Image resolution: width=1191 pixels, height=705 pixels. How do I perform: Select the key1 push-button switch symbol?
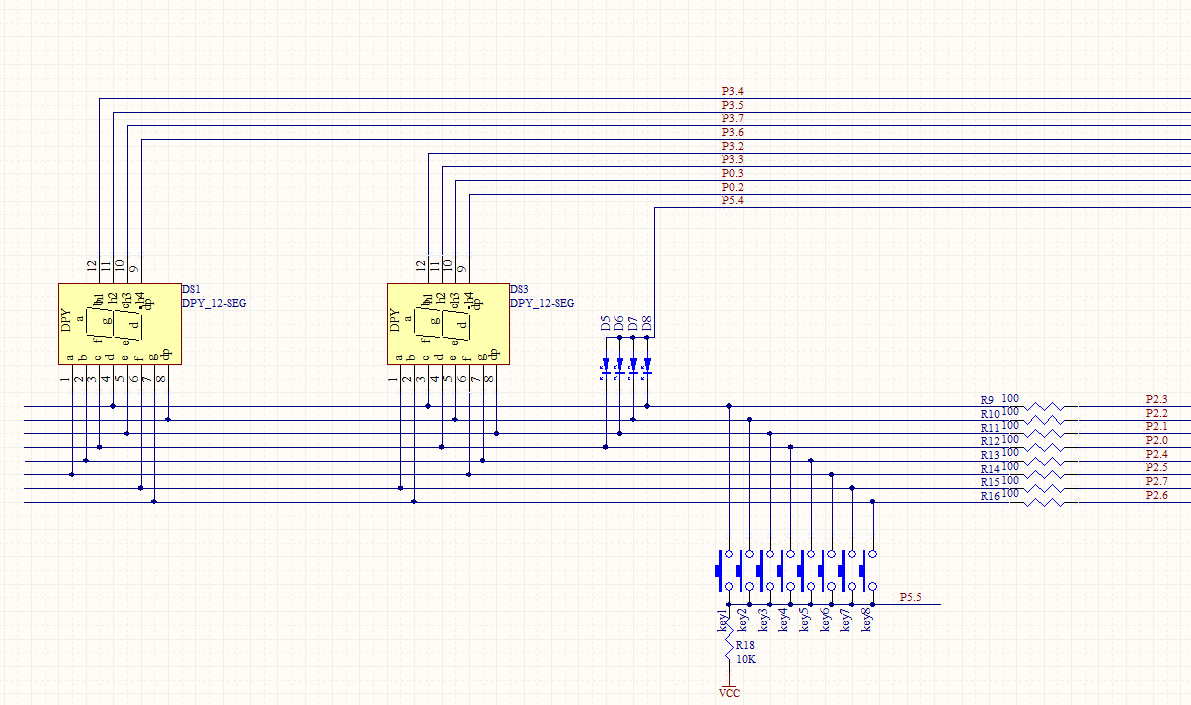click(724, 571)
